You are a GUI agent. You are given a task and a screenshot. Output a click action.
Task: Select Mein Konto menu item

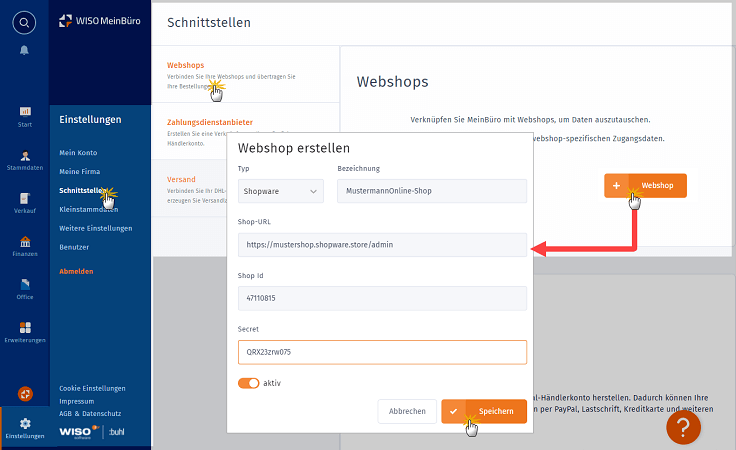point(78,153)
